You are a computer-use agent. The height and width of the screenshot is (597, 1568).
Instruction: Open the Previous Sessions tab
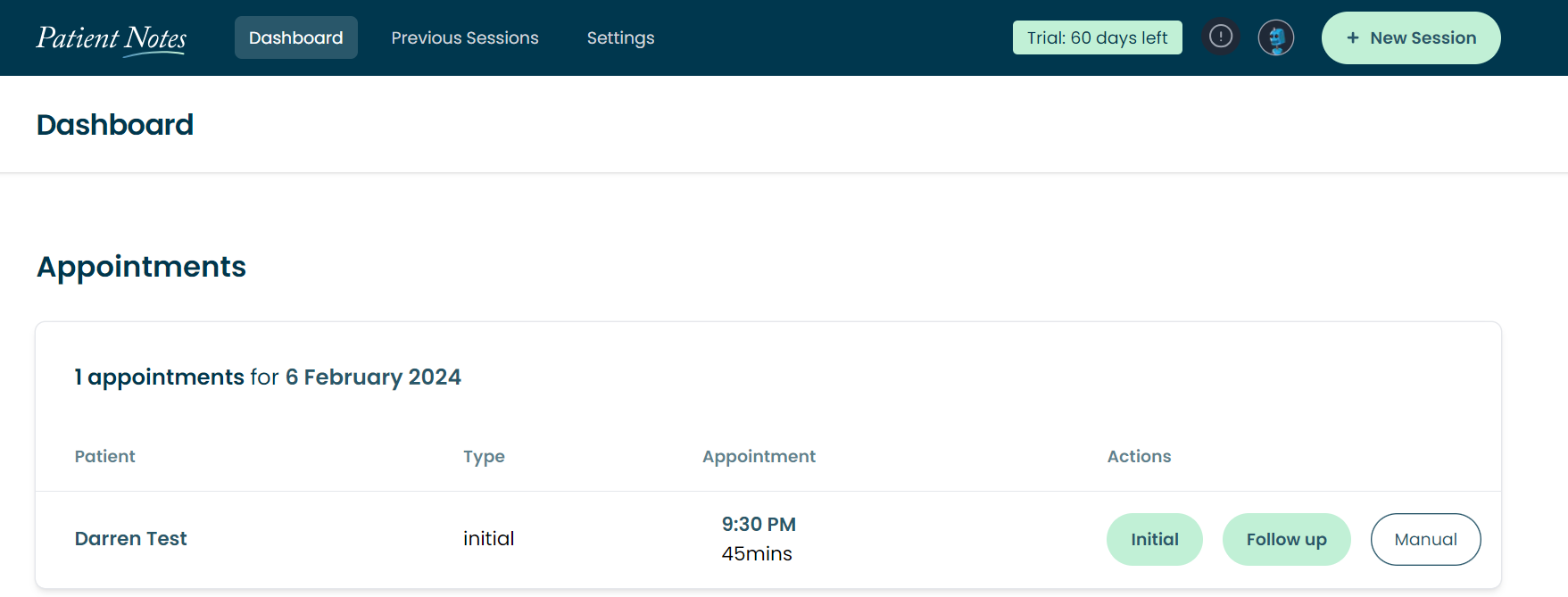tap(465, 37)
